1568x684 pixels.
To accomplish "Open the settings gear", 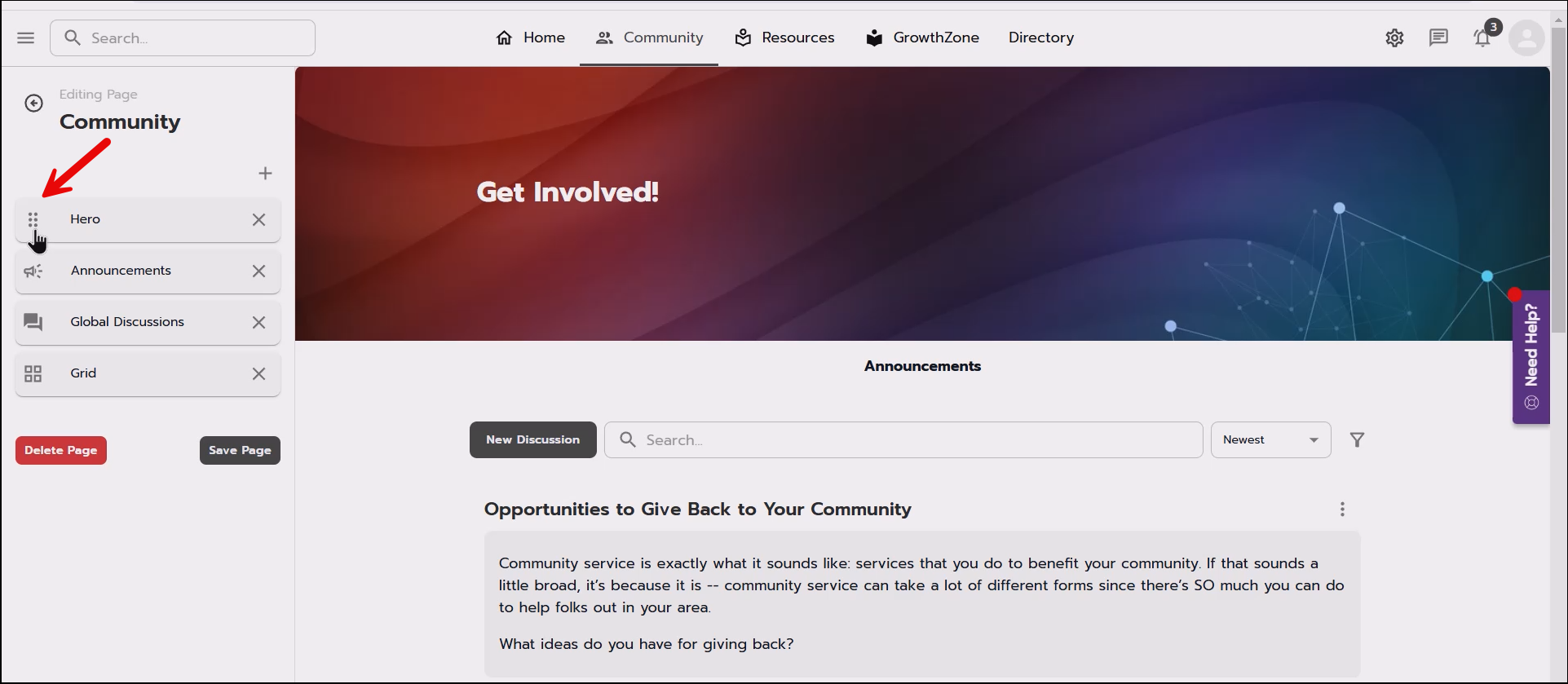I will [1394, 38].
